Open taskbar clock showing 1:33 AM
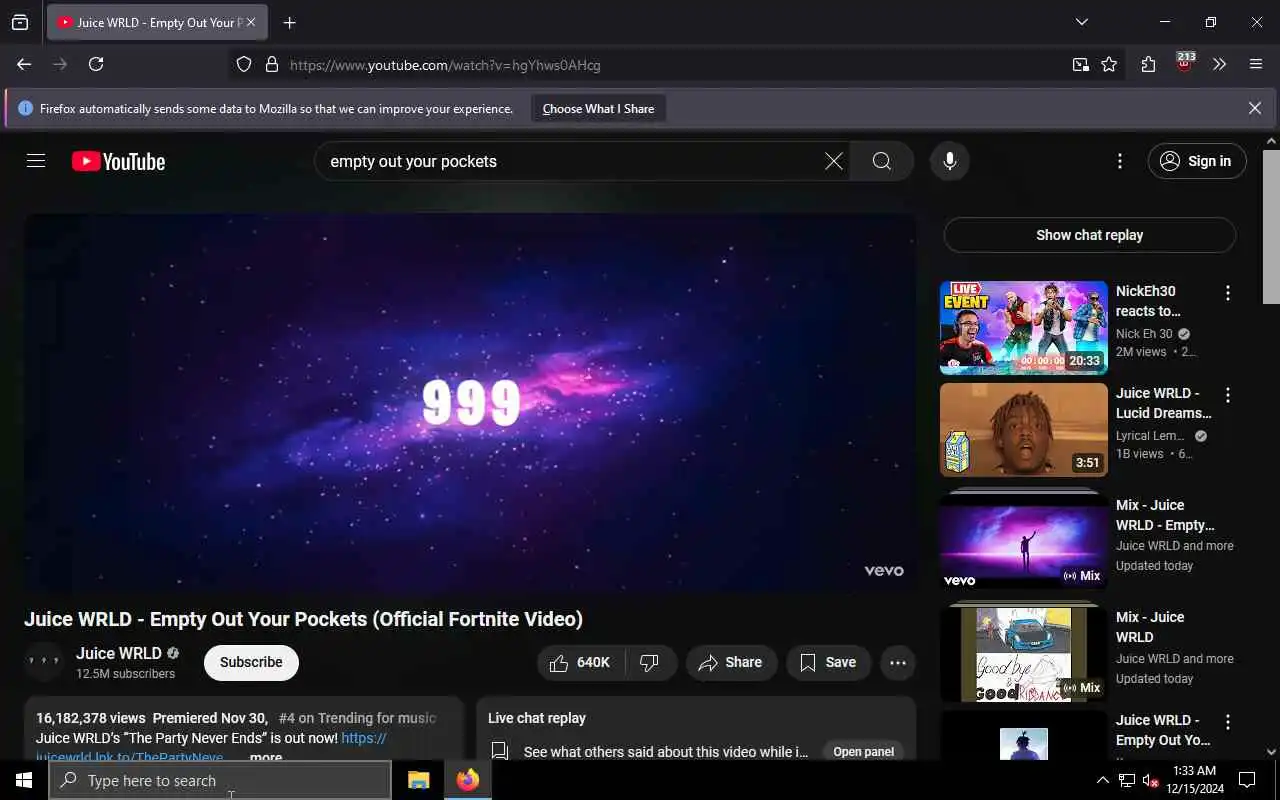 click(1193, 780)
